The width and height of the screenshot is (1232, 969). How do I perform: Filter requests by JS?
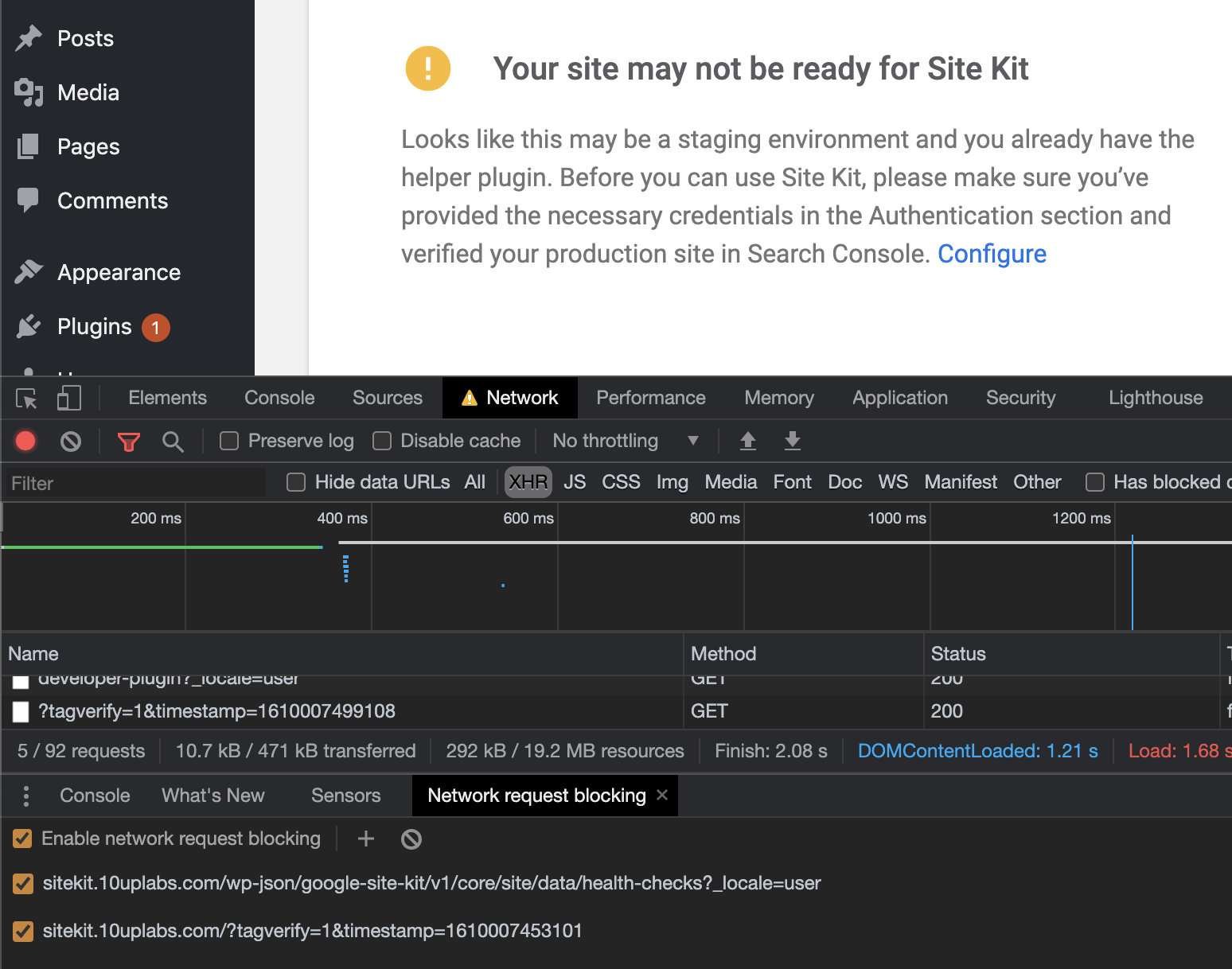[575, 482]
